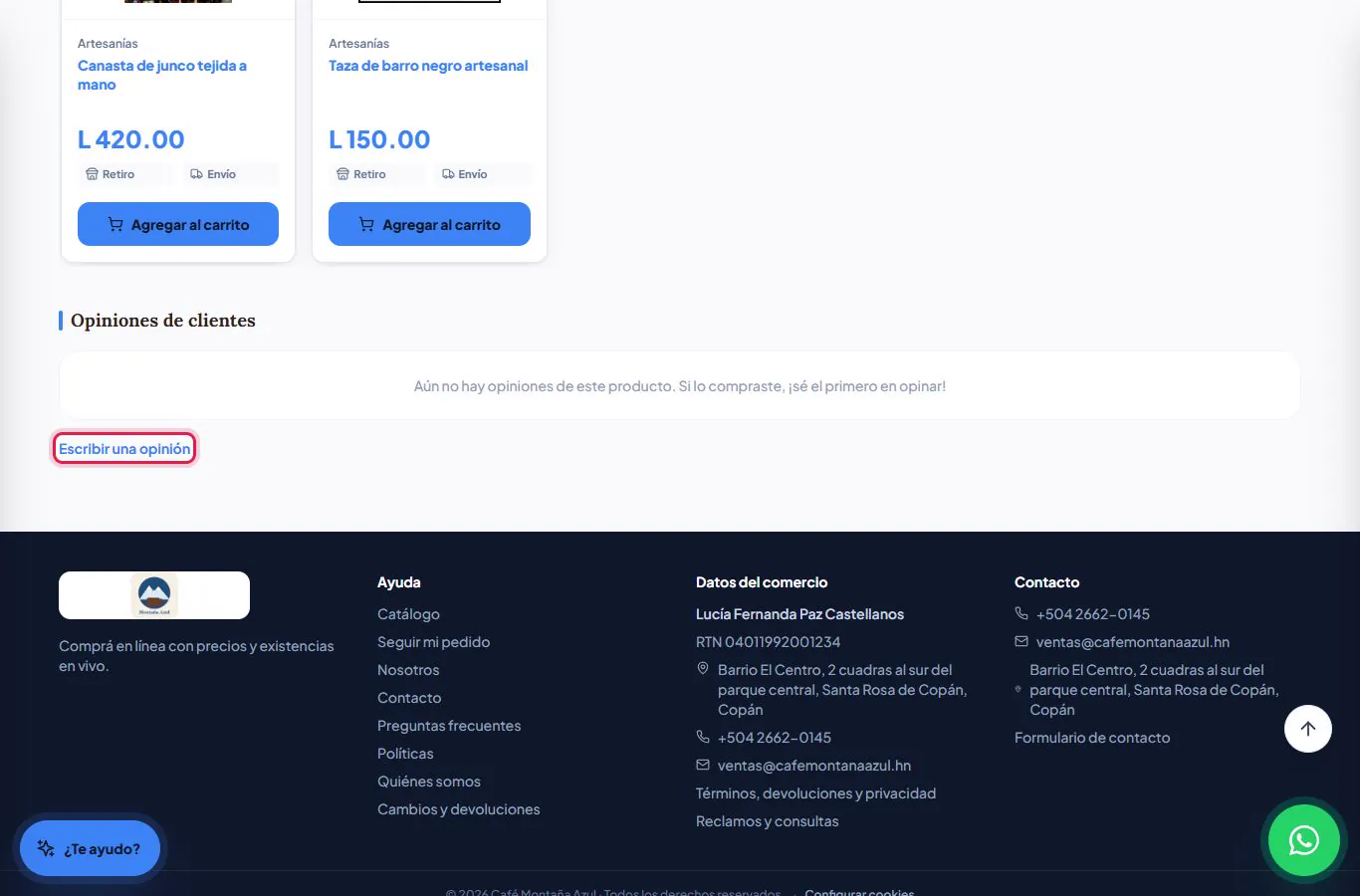Open Taza de barro negro artesanal product

click(x=428, y=66)
